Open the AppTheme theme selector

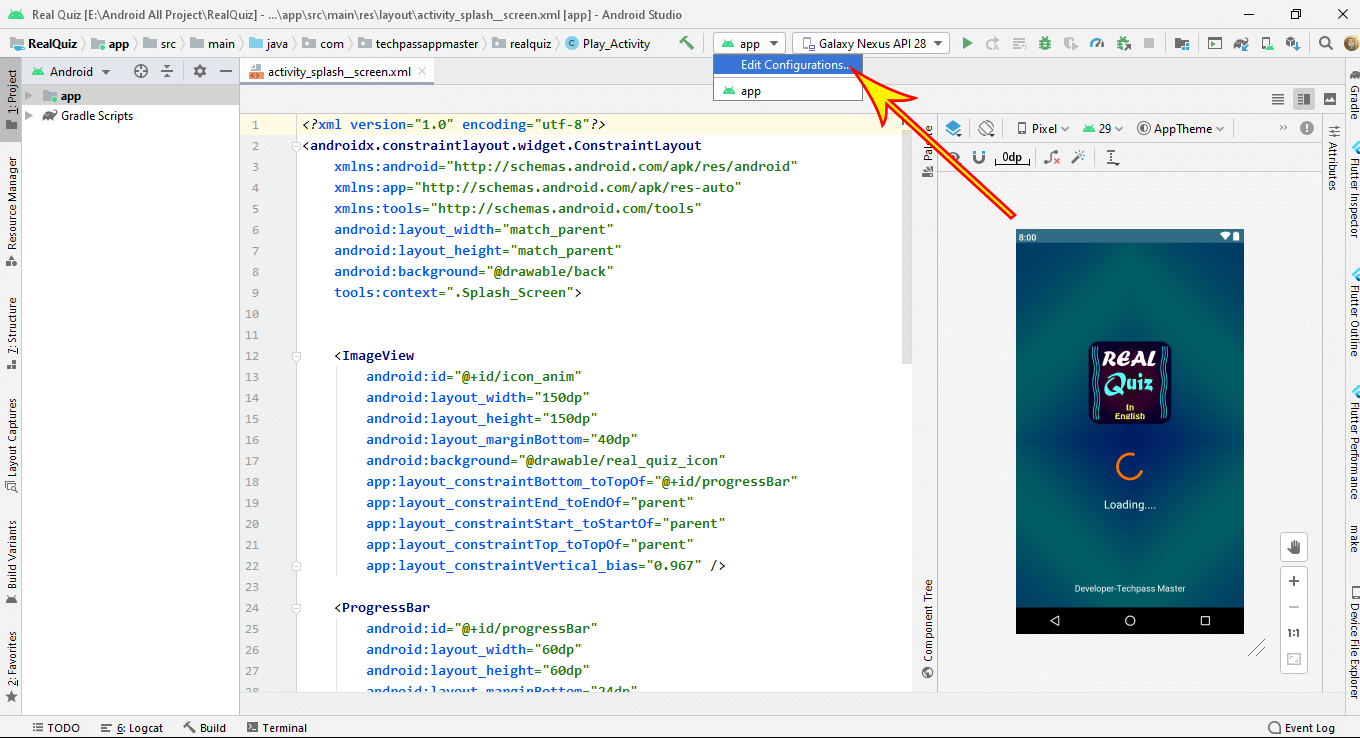click(x=1181, y=128)
